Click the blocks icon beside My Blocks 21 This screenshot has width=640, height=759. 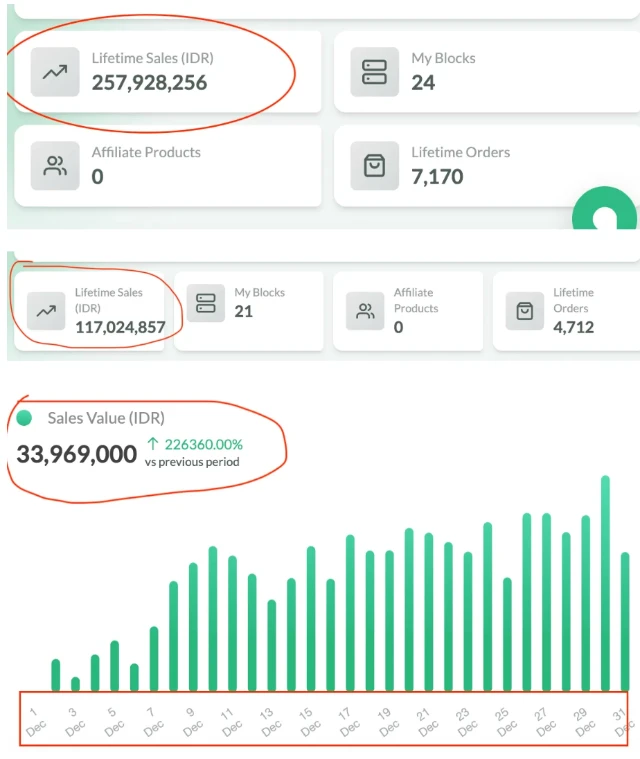[x=206, y=303]
